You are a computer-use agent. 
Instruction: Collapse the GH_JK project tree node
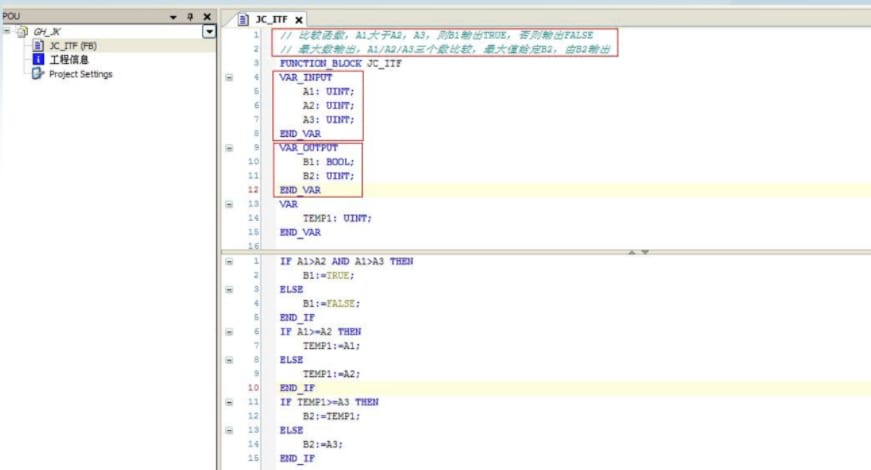[x=8, y=32]
